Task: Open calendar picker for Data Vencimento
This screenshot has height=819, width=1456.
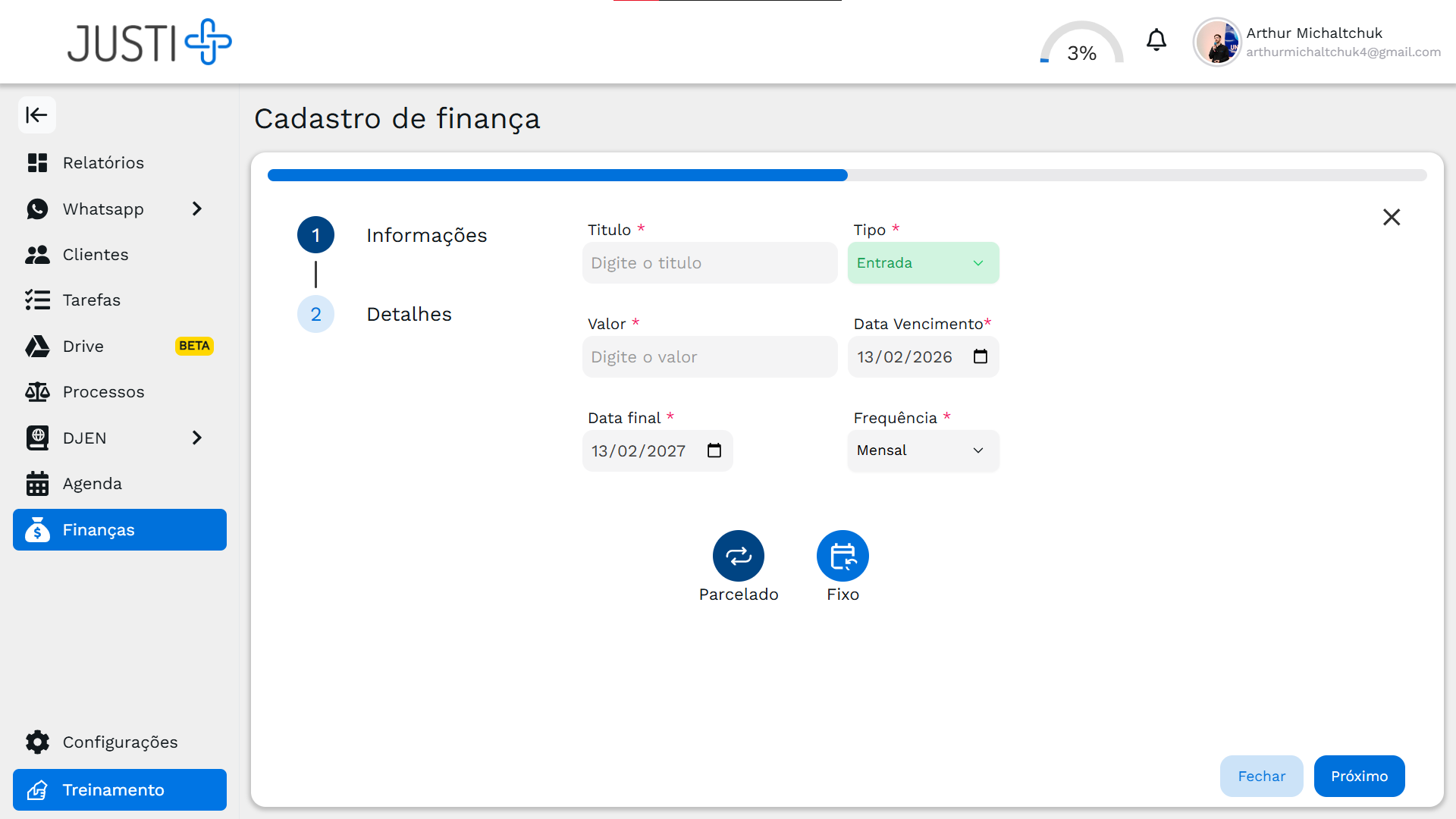Action: click(981, 356)
